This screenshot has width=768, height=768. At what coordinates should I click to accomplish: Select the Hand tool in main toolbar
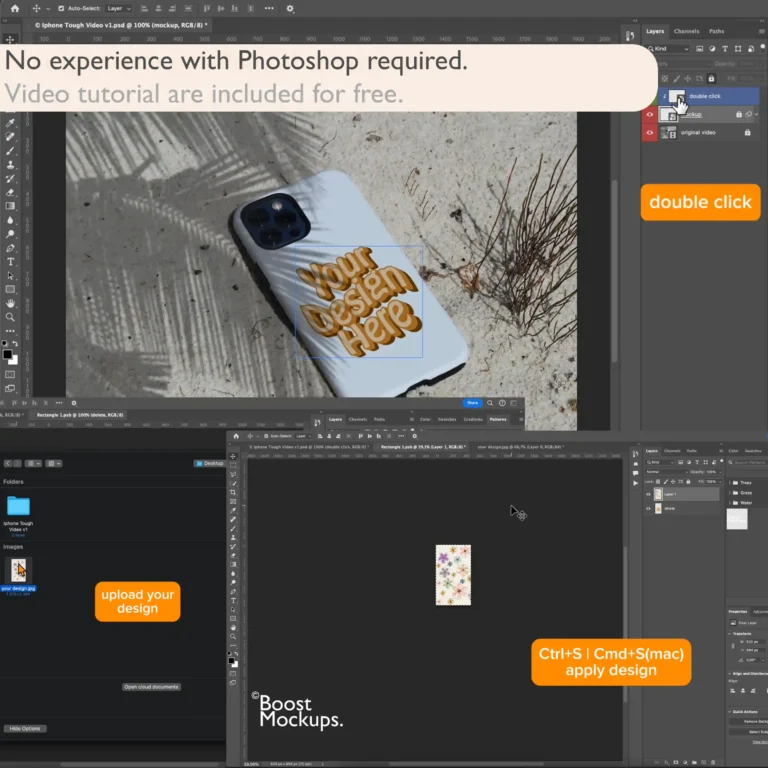(x=10, y=303)
